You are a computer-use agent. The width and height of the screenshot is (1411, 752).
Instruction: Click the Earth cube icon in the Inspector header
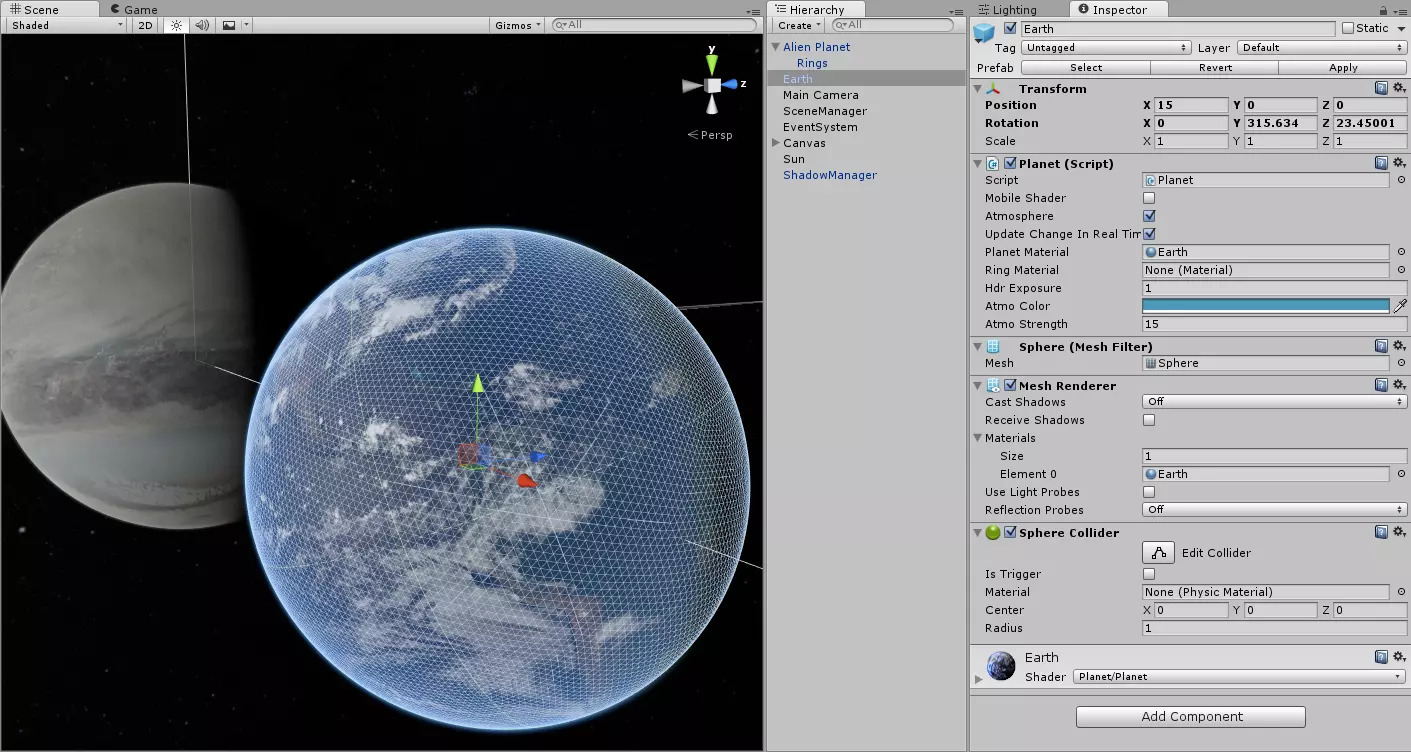984,31
